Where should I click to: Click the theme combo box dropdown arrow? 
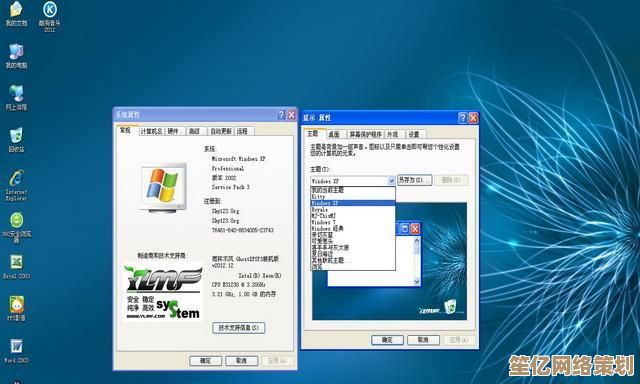391,181
